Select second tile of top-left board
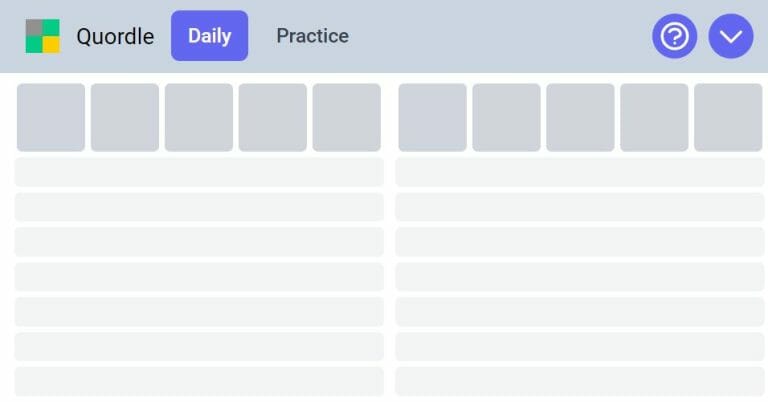Image resolution: width=768 pixels, height=402 pixels. coord(125,118)
